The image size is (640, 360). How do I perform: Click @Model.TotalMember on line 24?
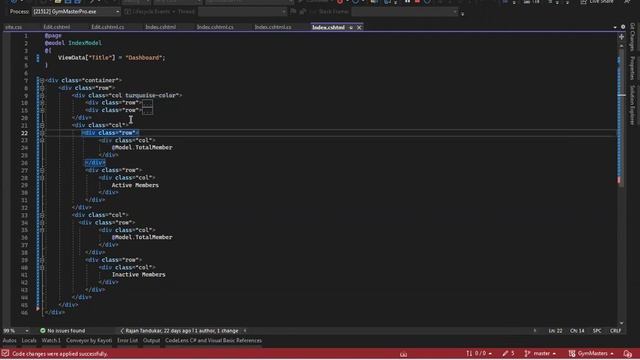pyautogui.click(x=142, y=147)
